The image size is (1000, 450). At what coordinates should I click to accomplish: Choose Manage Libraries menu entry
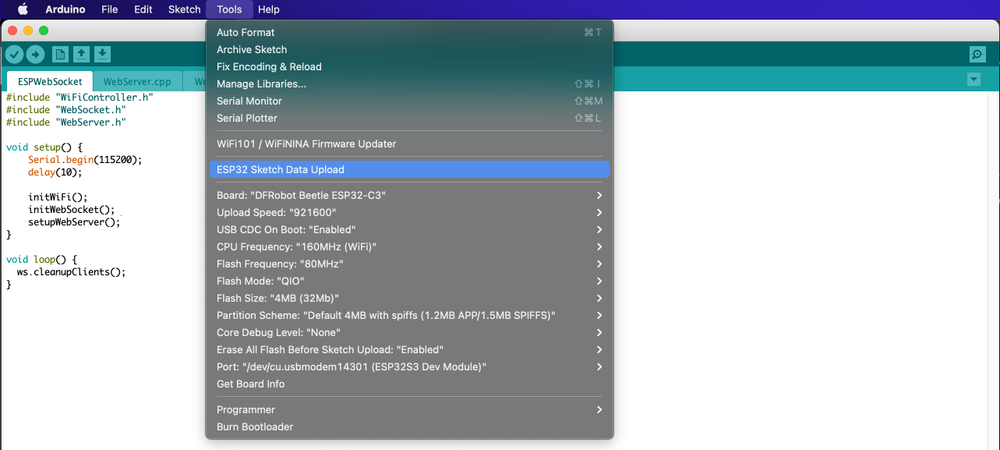tap(261, 84)
